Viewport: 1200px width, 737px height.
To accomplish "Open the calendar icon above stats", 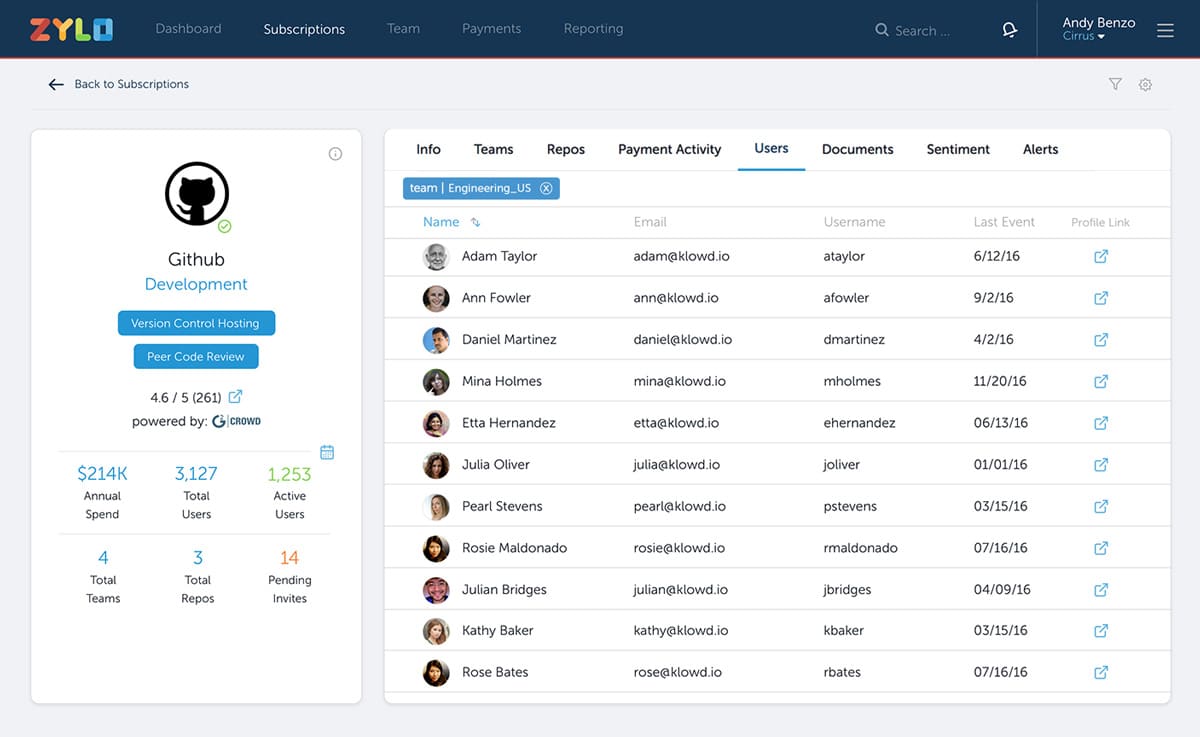I will pos(327,452).
